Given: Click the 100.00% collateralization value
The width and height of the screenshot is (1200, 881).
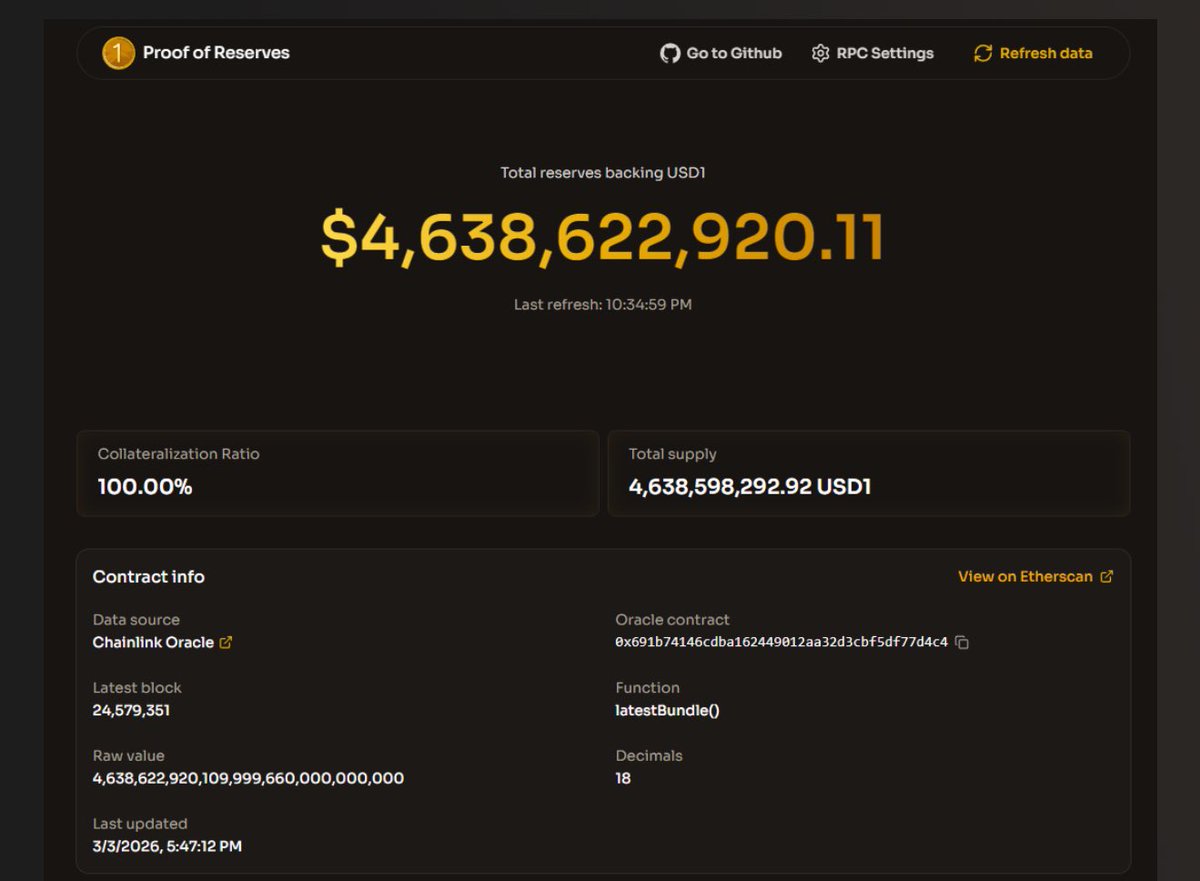Looking at the screenshot, I should (x=145, y=488).
